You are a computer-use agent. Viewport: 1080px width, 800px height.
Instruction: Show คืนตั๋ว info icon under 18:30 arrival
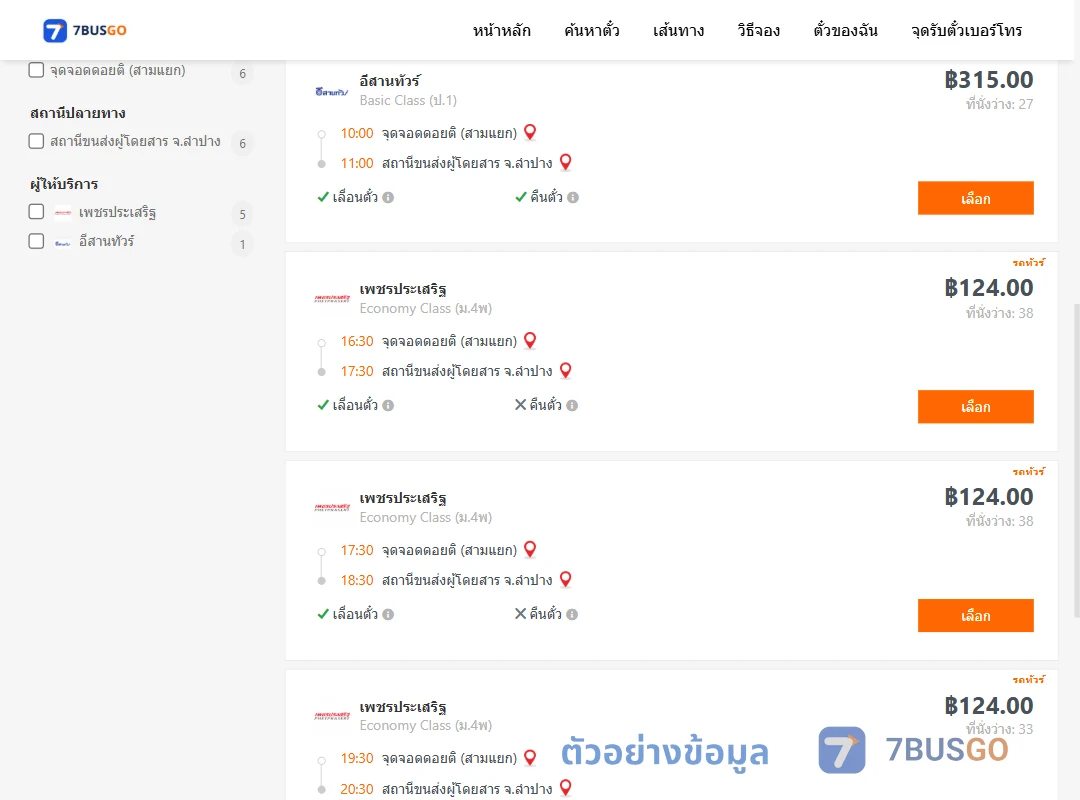[x=572, y=615]
